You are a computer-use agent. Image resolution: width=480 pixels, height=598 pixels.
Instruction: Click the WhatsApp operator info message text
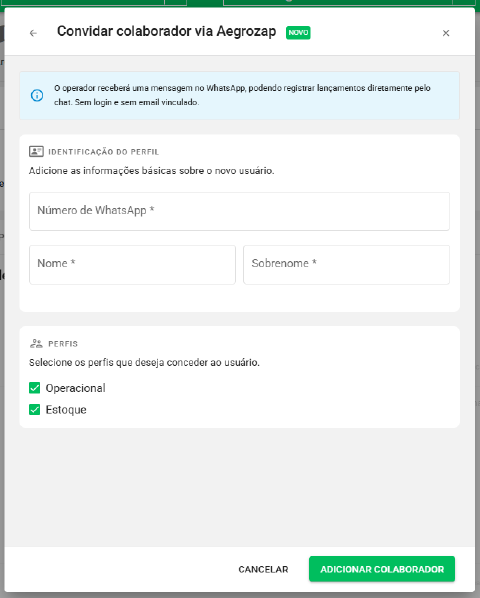point(242,95)
